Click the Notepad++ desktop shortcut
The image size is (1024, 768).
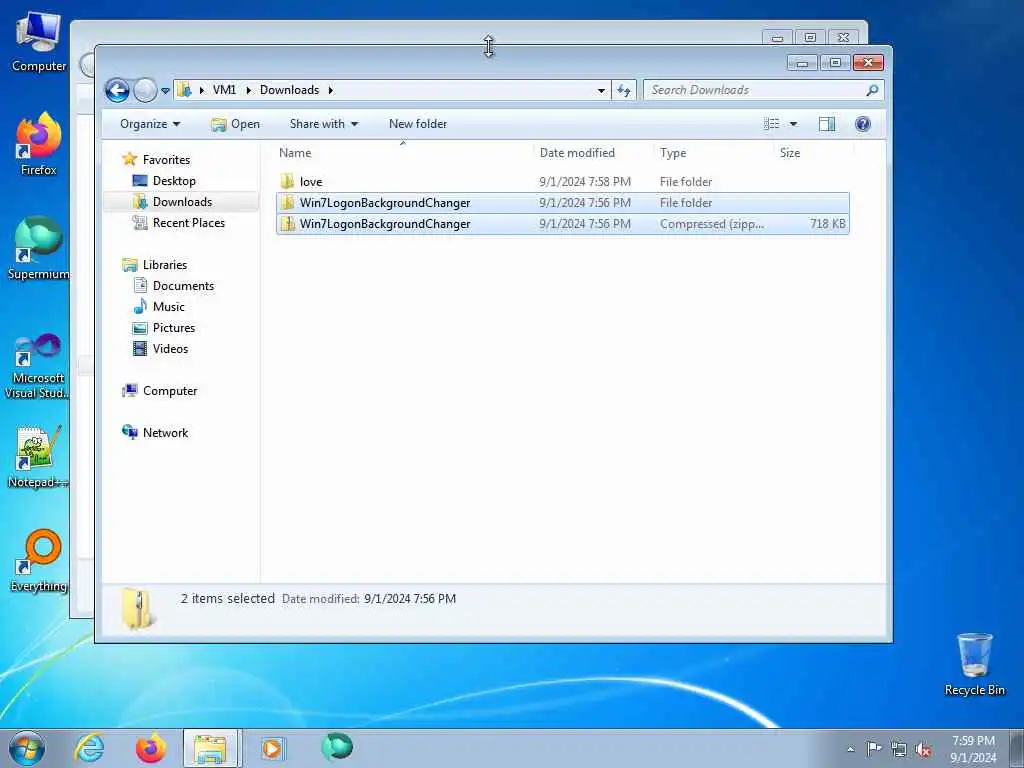(37, 457)
